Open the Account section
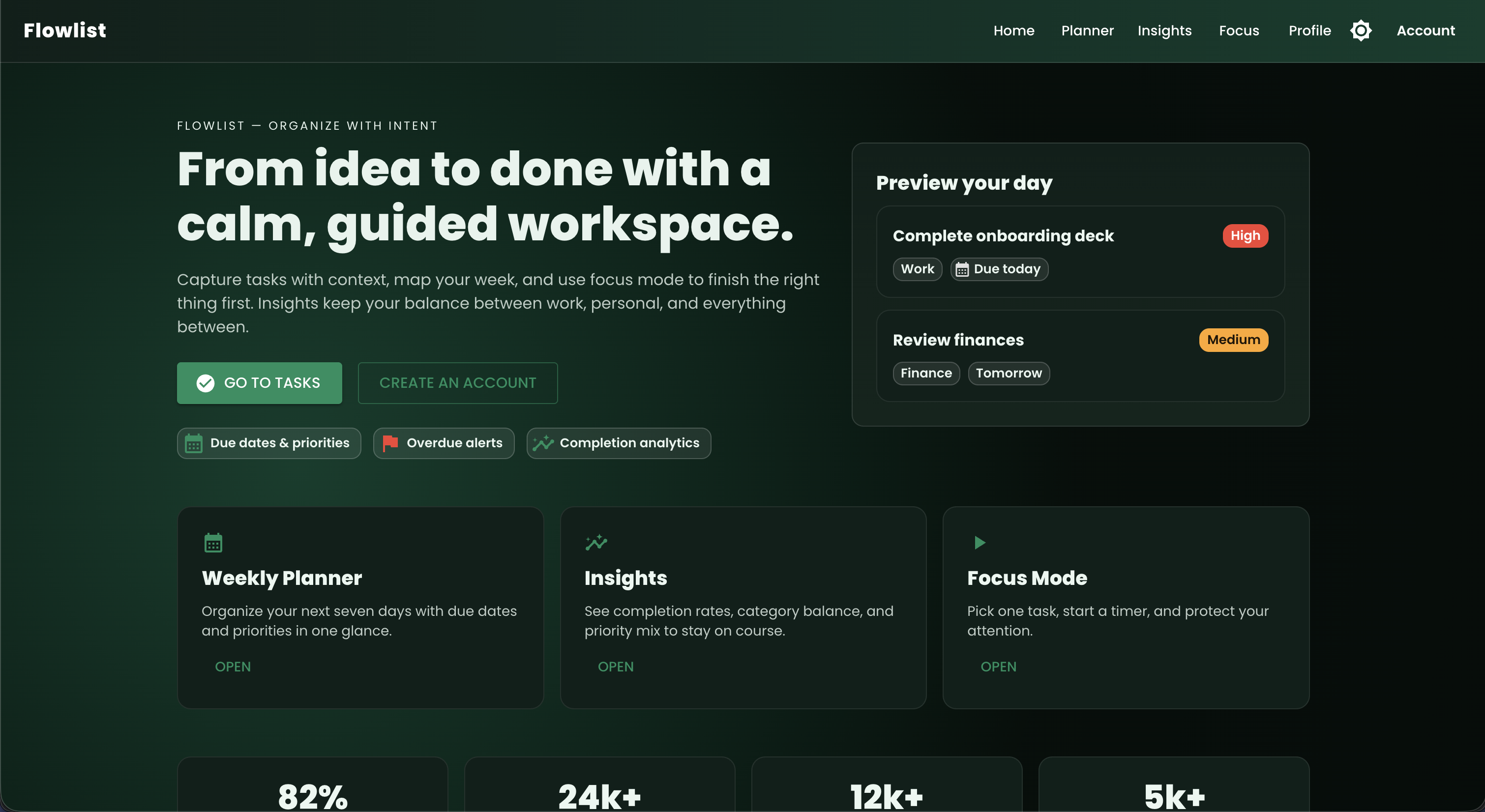Image resolution: width=1485 pixels, height=812 pixels. click(x=1426, y=30)
